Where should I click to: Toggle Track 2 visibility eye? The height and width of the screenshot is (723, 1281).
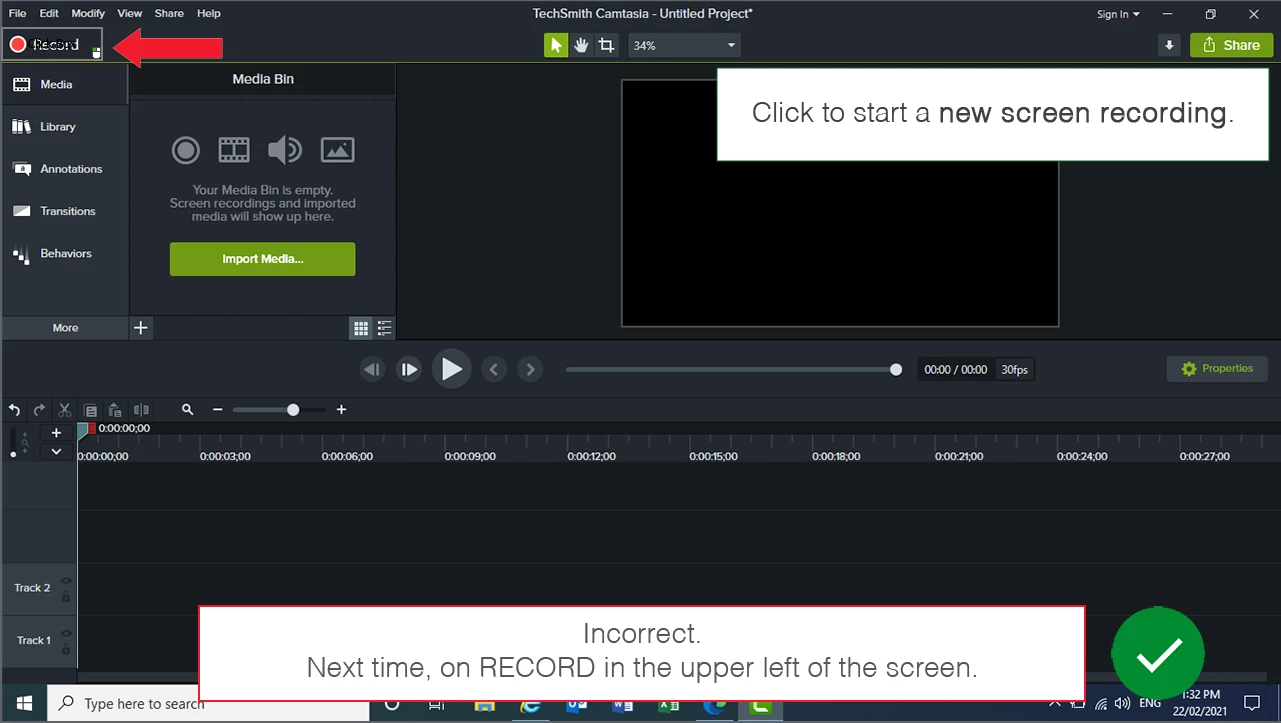[66, 581]
